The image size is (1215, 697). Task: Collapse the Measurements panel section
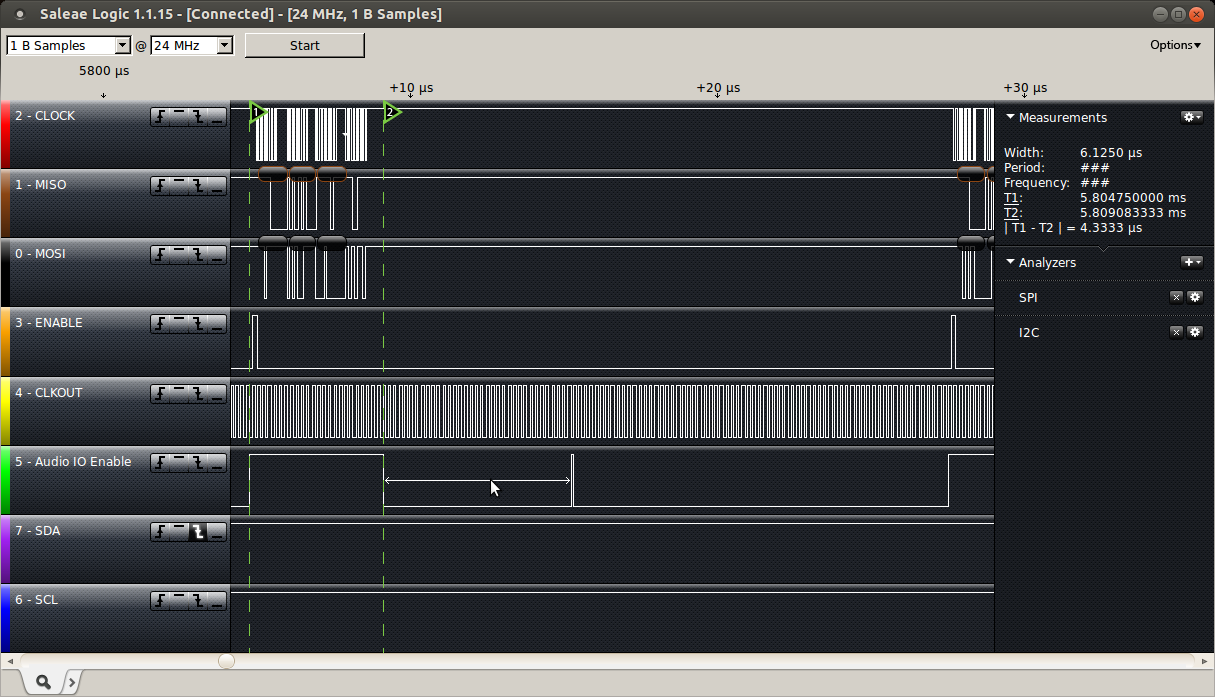[1010, 117]
